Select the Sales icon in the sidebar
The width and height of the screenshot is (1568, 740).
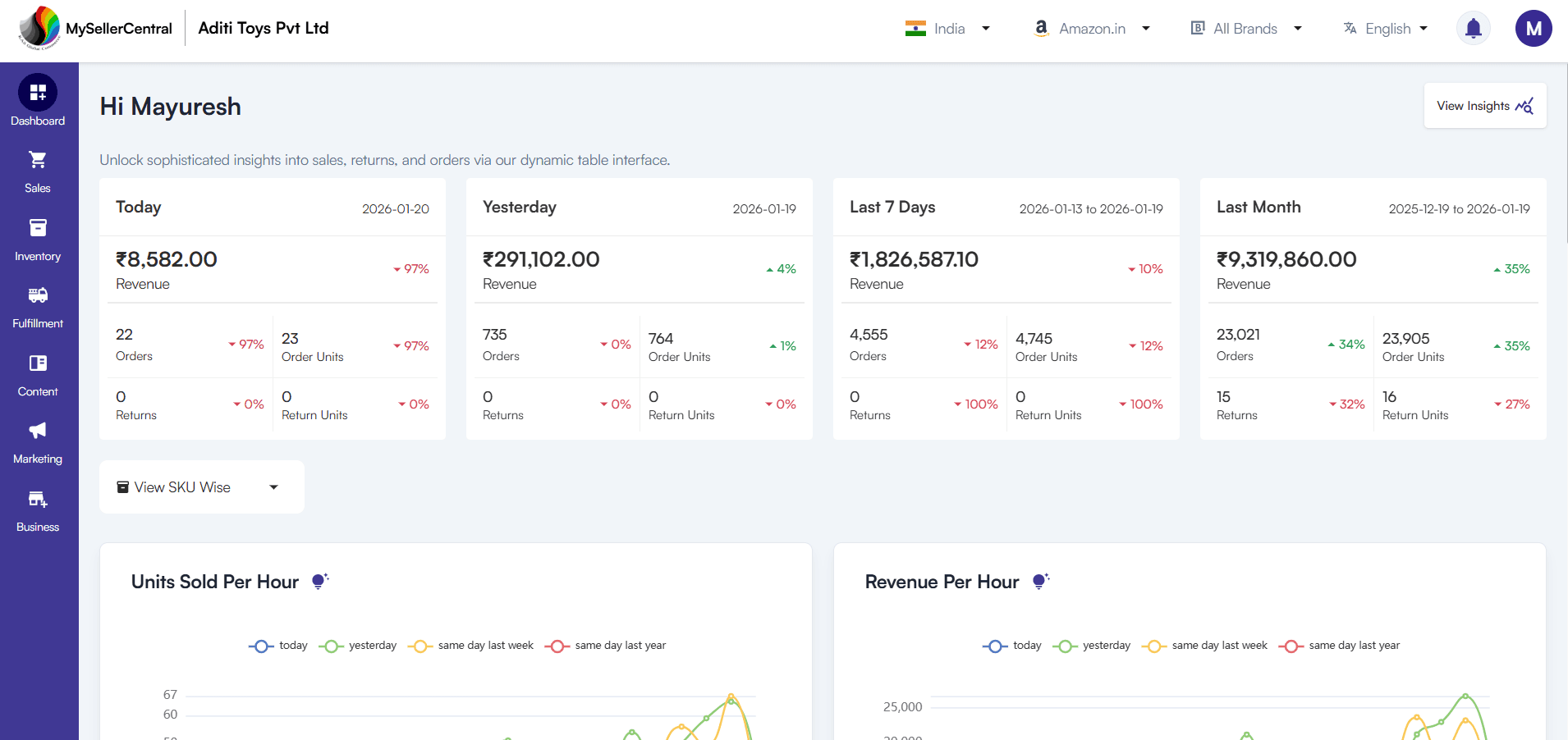pyautogui.click(x=38, y=160)
